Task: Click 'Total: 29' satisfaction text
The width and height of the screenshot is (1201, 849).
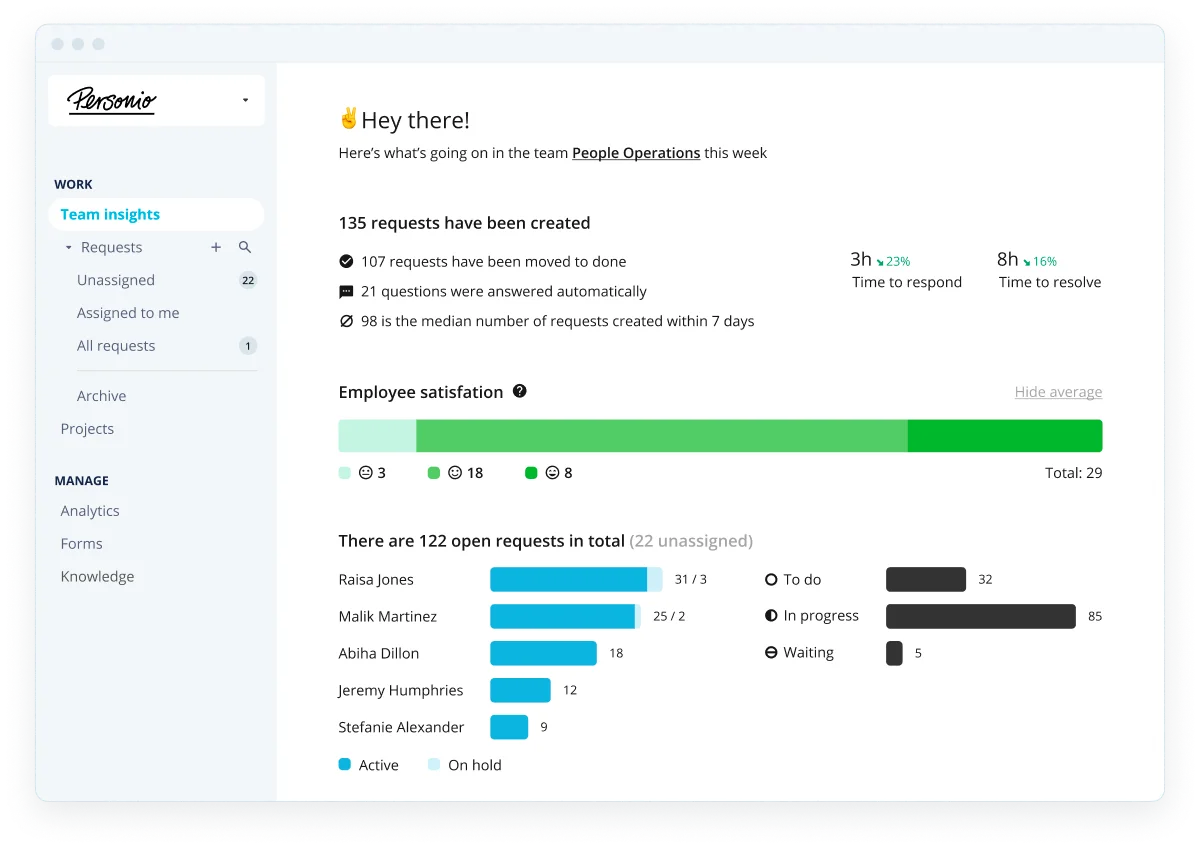Action: tap(1074, 473)
